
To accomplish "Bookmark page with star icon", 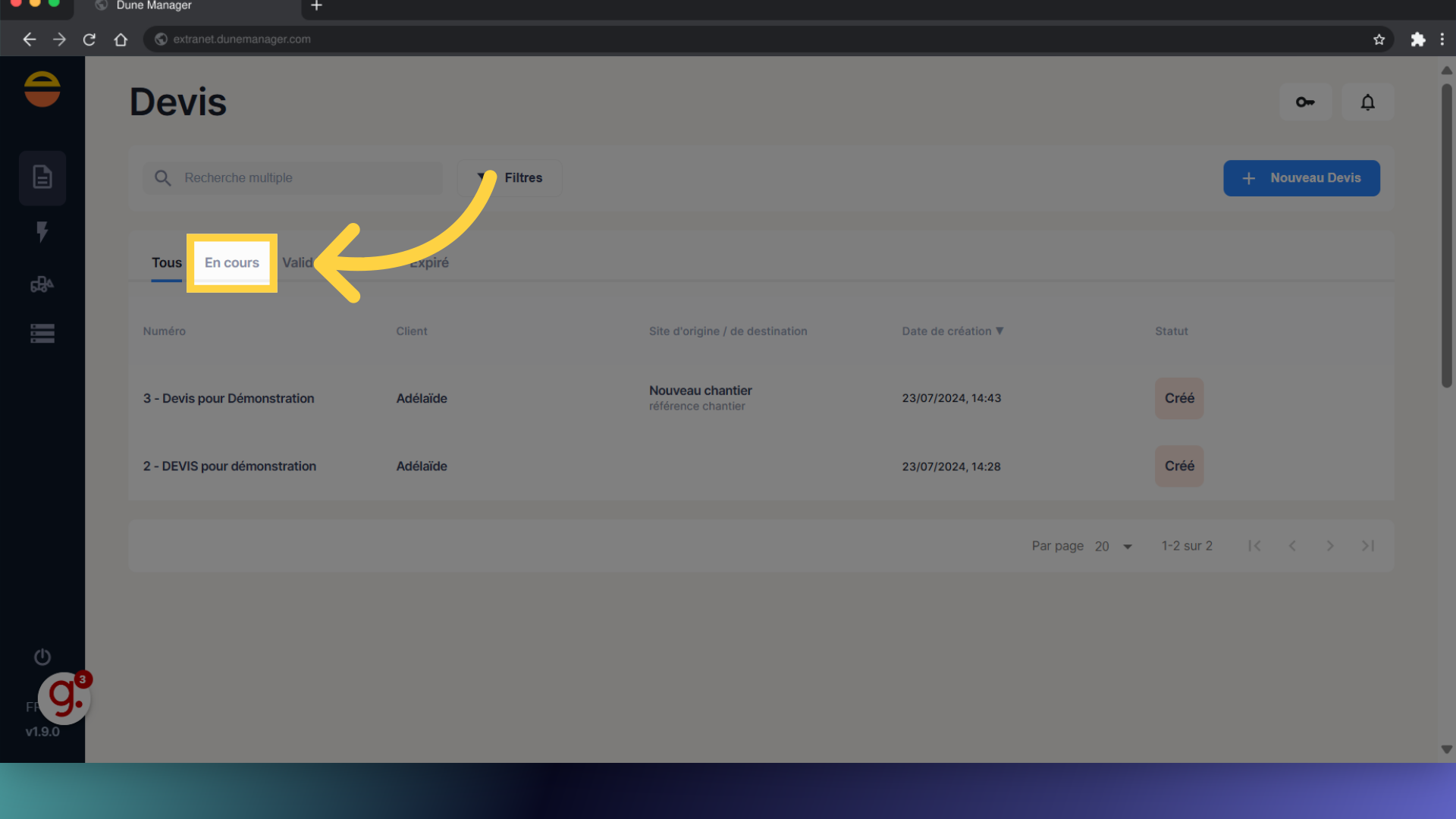I will tap(1379, 39).
